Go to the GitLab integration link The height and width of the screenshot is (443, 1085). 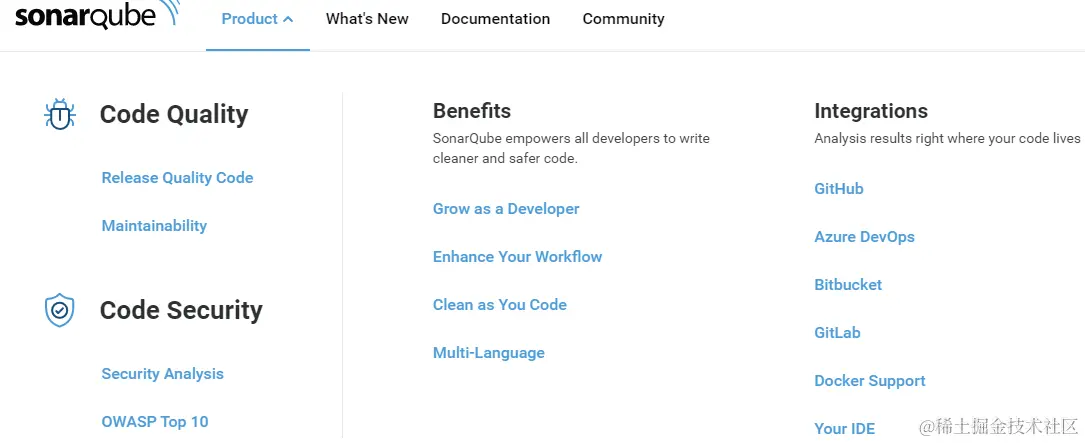click(x=837, y=333)
